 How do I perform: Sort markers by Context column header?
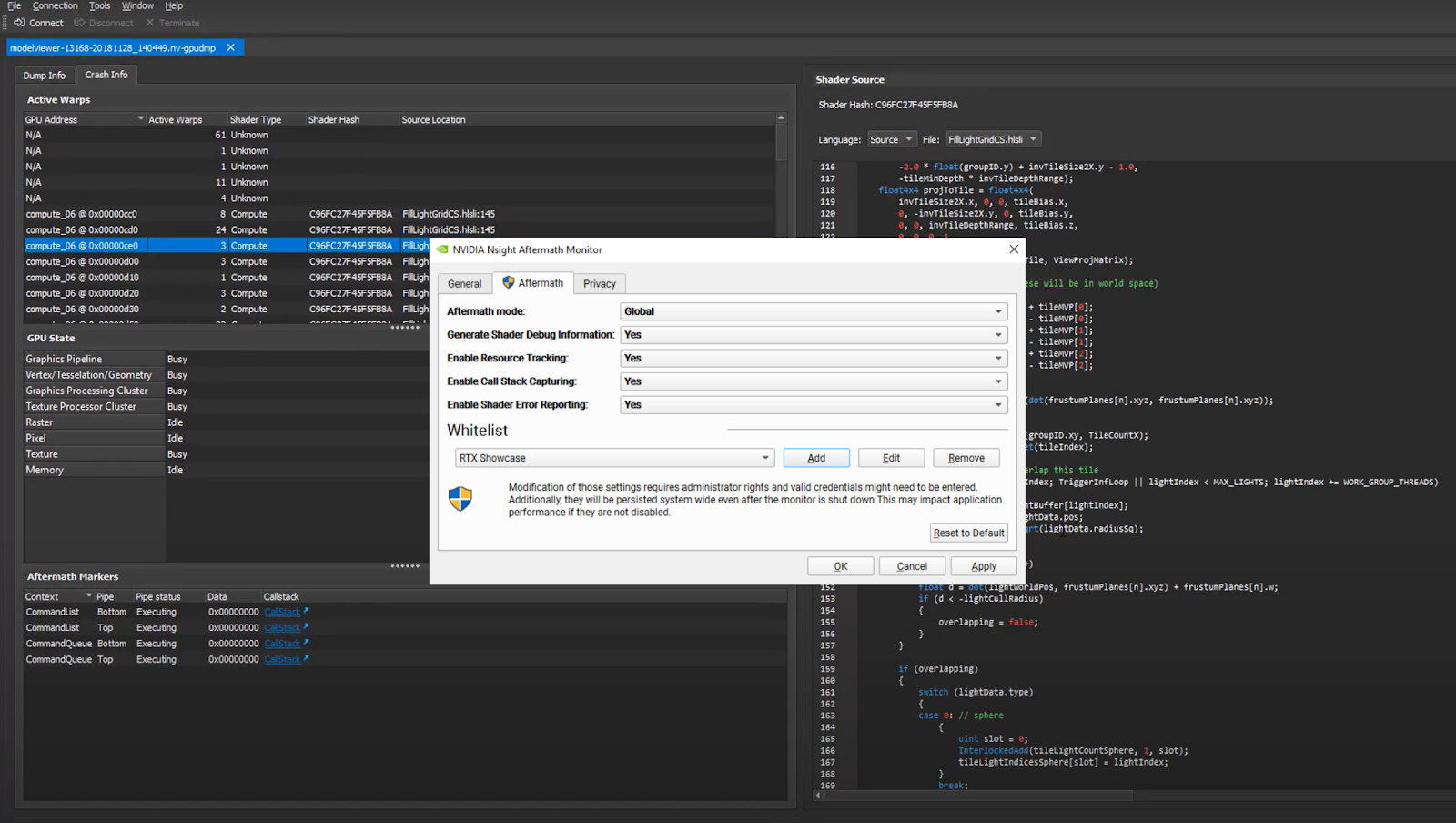[x=58, y=597]
